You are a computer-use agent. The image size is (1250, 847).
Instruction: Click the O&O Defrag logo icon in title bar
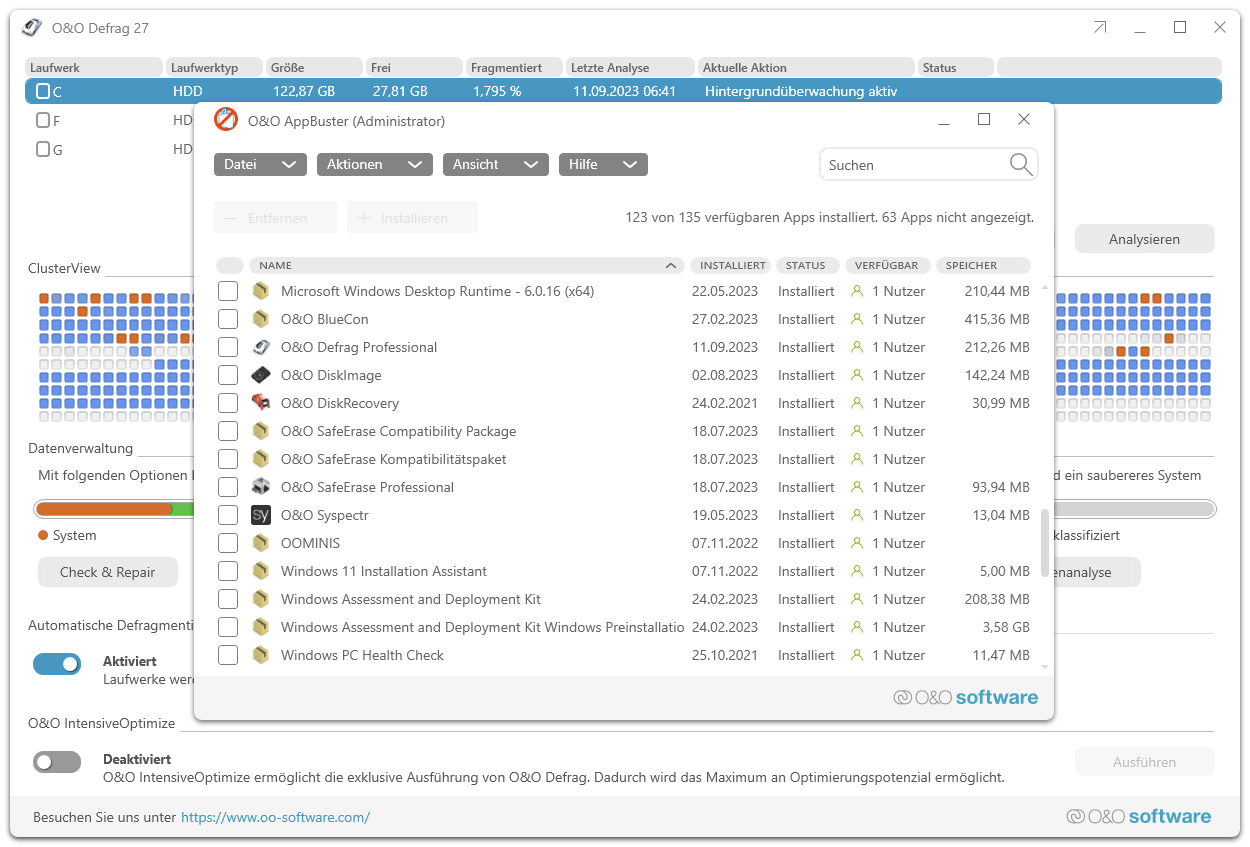(x=33, y=27)
